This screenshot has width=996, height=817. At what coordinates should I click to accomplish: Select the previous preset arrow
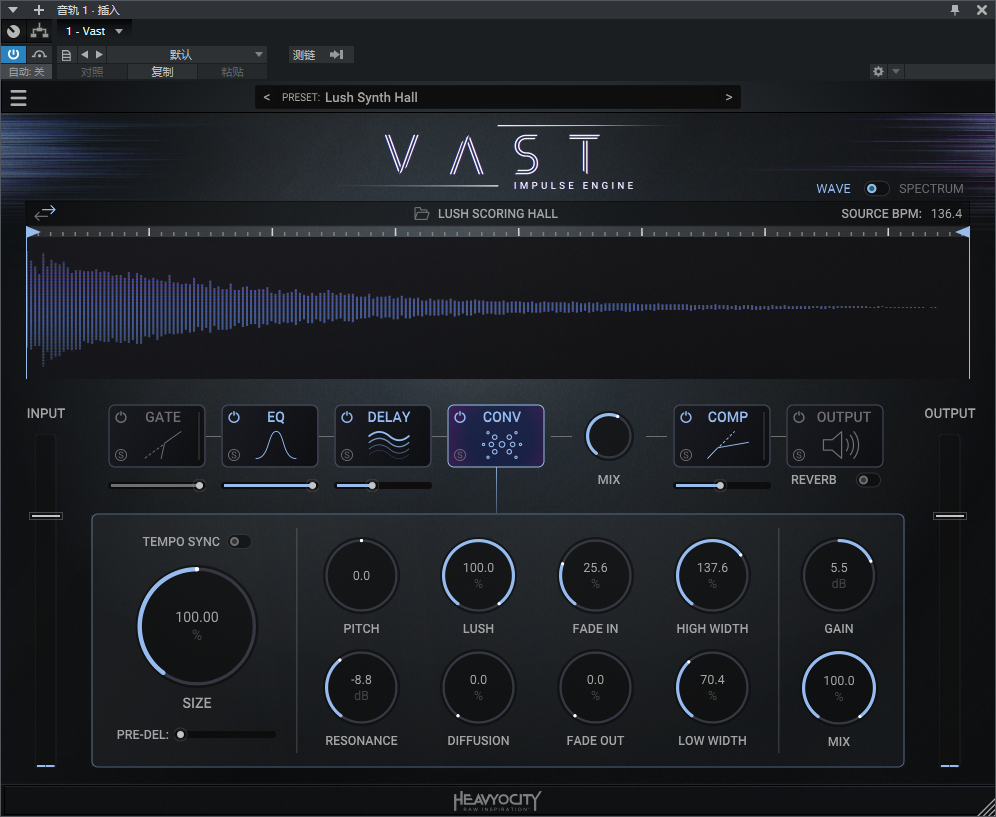[x=267, y=97]
